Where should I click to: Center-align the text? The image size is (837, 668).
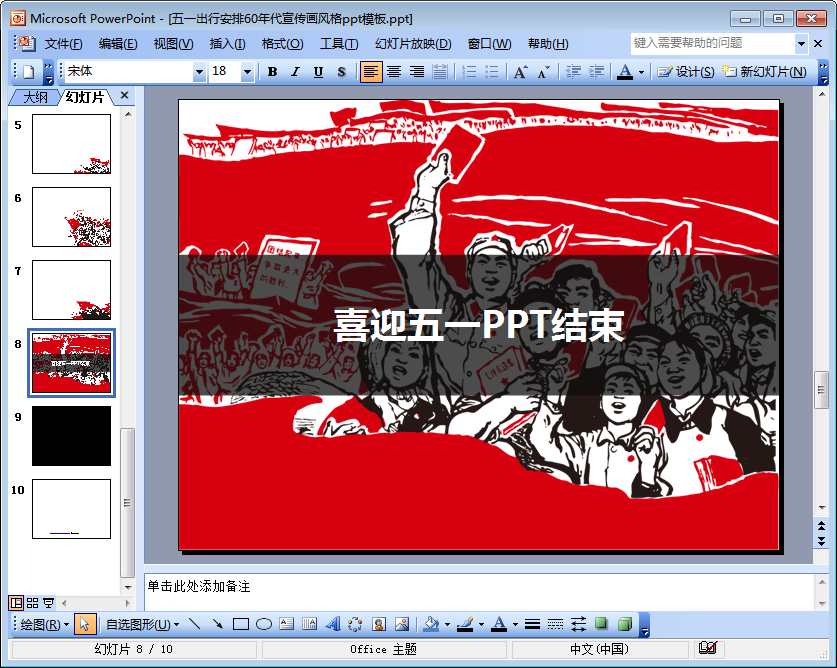394,72
